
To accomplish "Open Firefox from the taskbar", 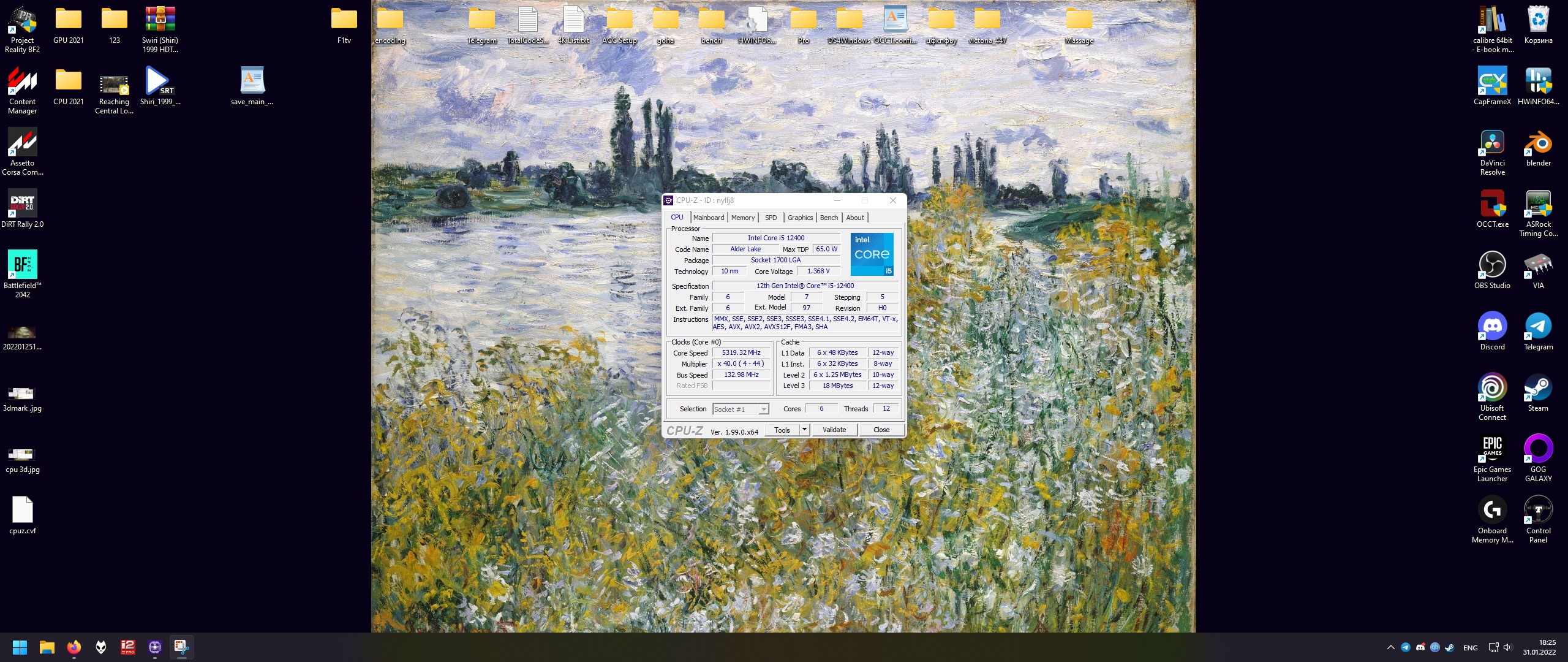I will point(74,647).
